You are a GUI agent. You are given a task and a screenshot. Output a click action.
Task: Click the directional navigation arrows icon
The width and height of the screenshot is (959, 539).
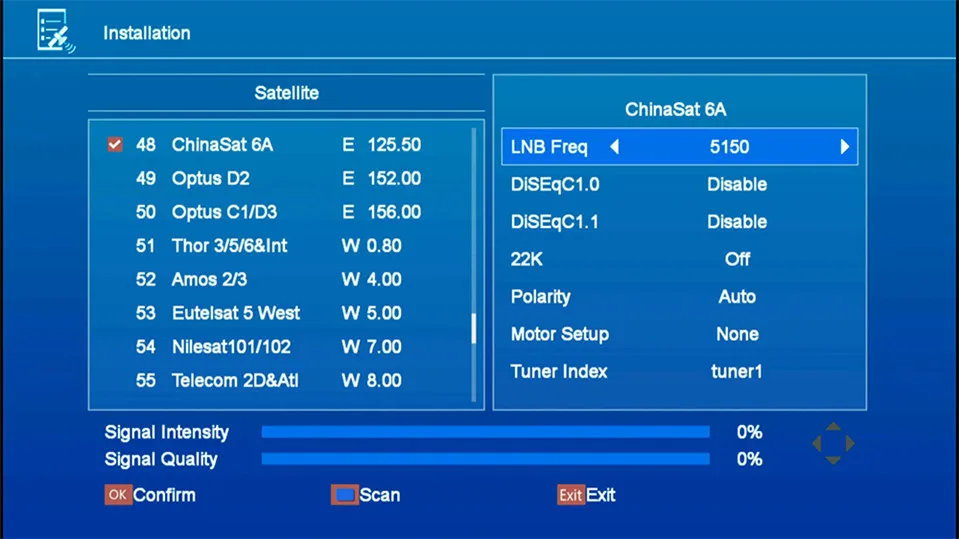coord(833,444)
